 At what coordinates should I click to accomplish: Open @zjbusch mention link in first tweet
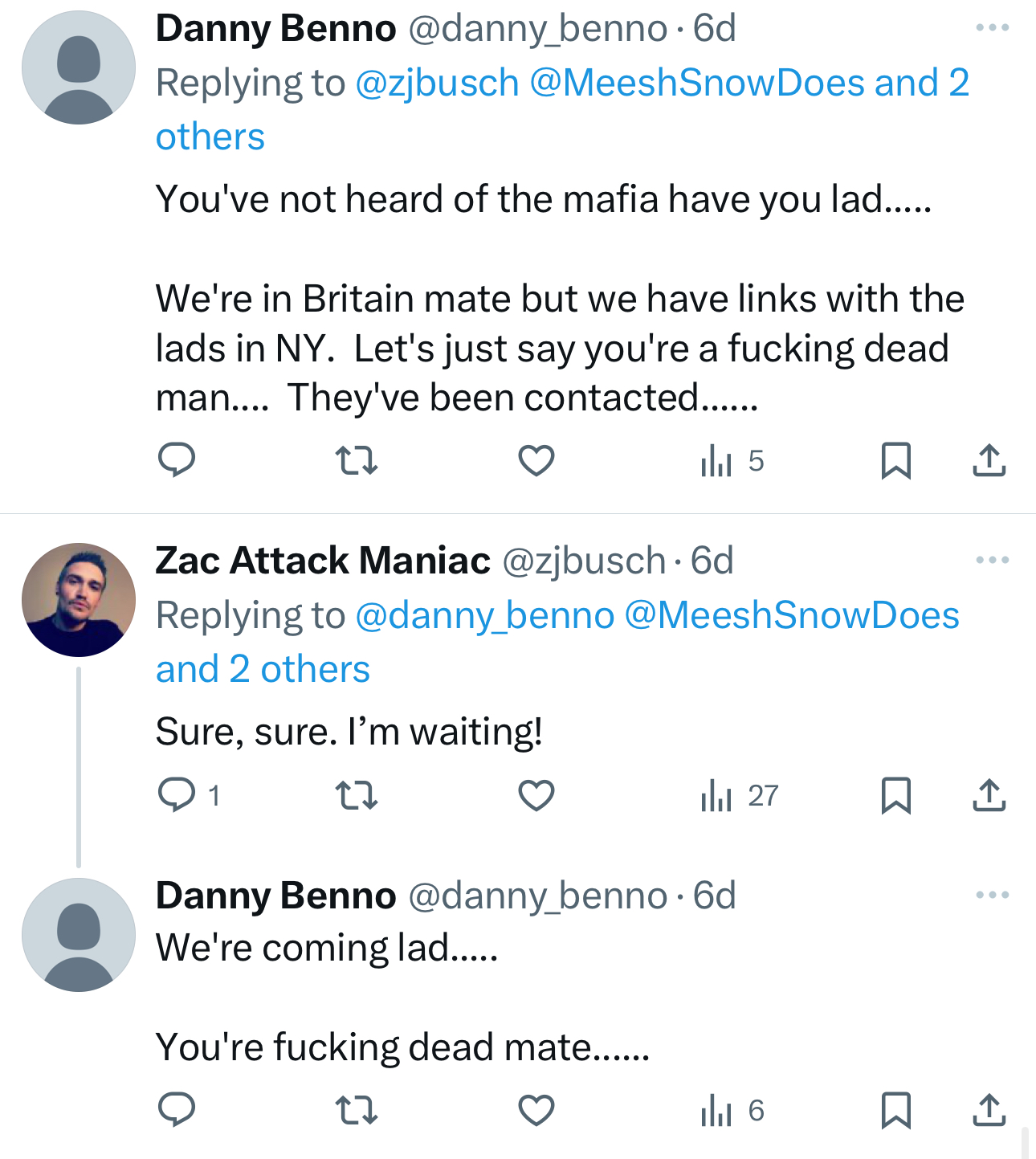(x=437, y=83)
